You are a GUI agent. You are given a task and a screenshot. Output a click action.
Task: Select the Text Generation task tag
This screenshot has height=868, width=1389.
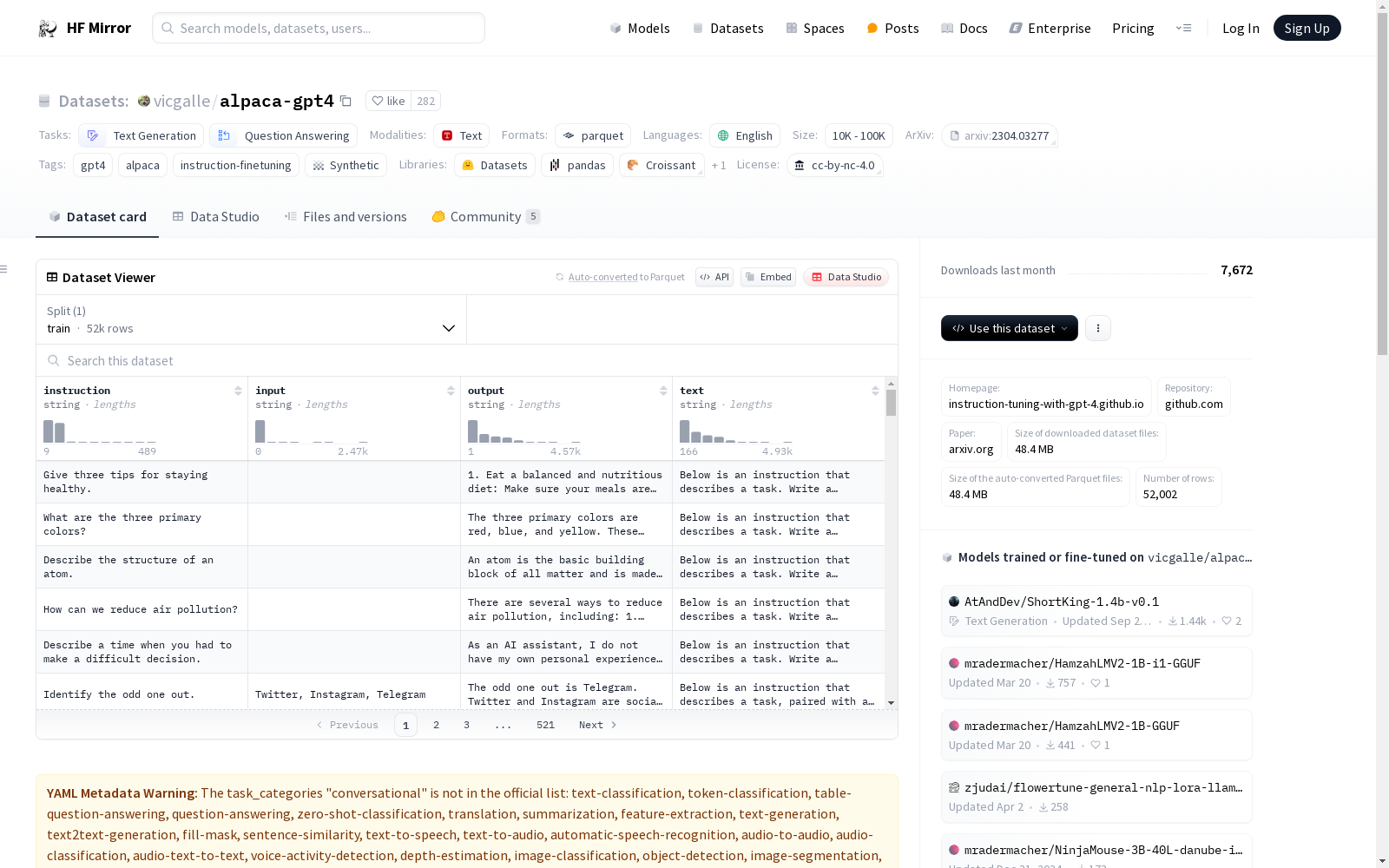pyautogui.click(x=142, y=135)
